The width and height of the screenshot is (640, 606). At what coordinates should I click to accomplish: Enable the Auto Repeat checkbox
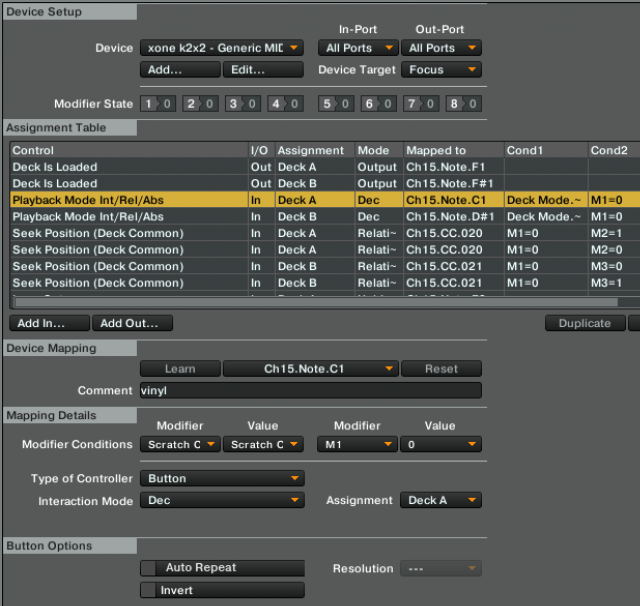[x=148, y=568]
